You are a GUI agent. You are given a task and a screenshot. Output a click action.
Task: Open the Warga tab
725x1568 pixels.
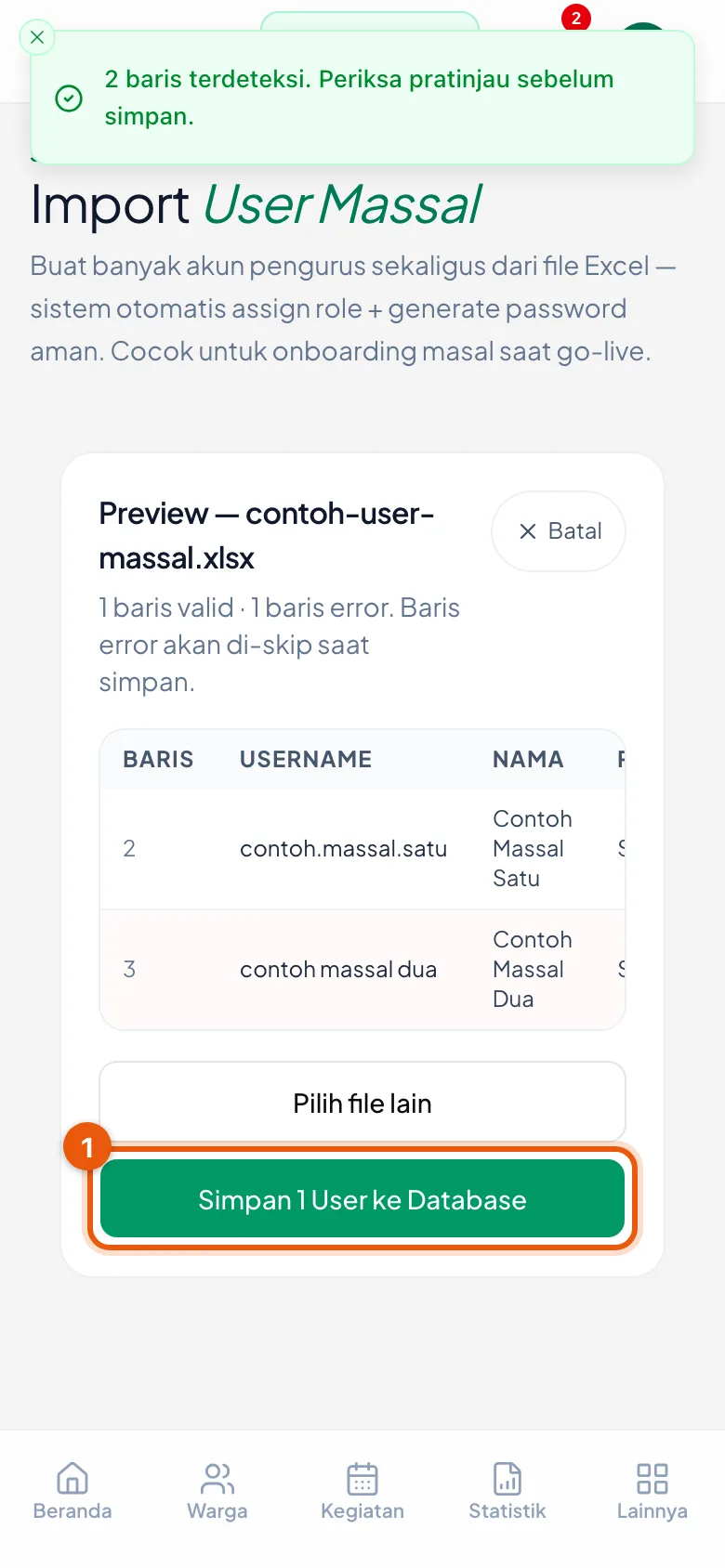tap(217, 1491)
